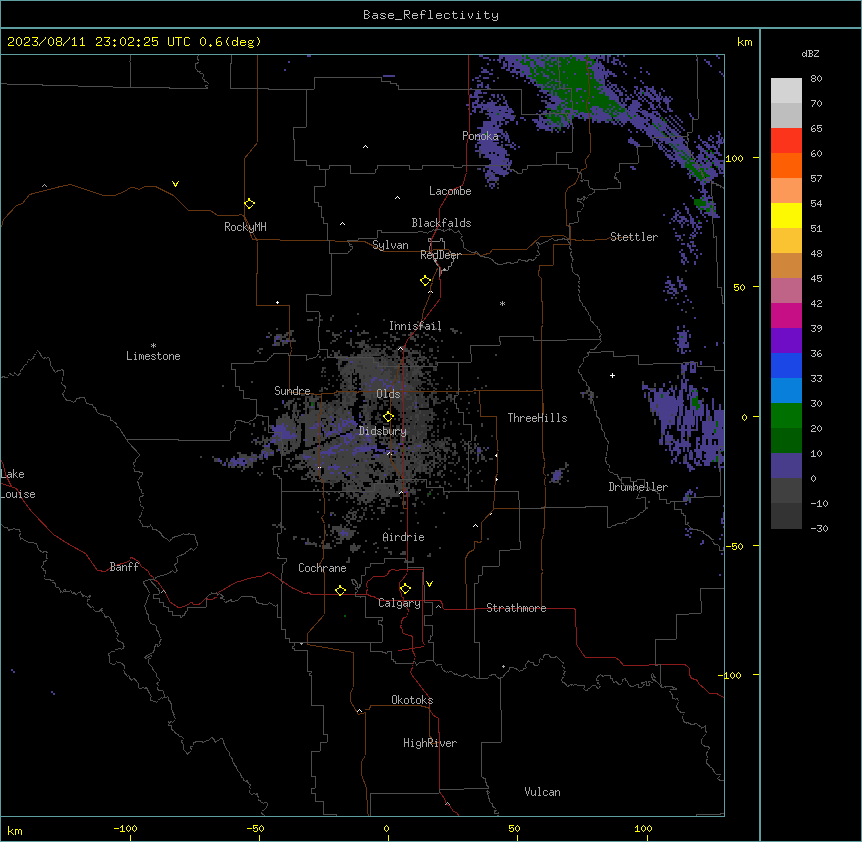Select the RedDeer city label
The width and height of the screenshot is (862, 842).
click(x=440, y=255)
